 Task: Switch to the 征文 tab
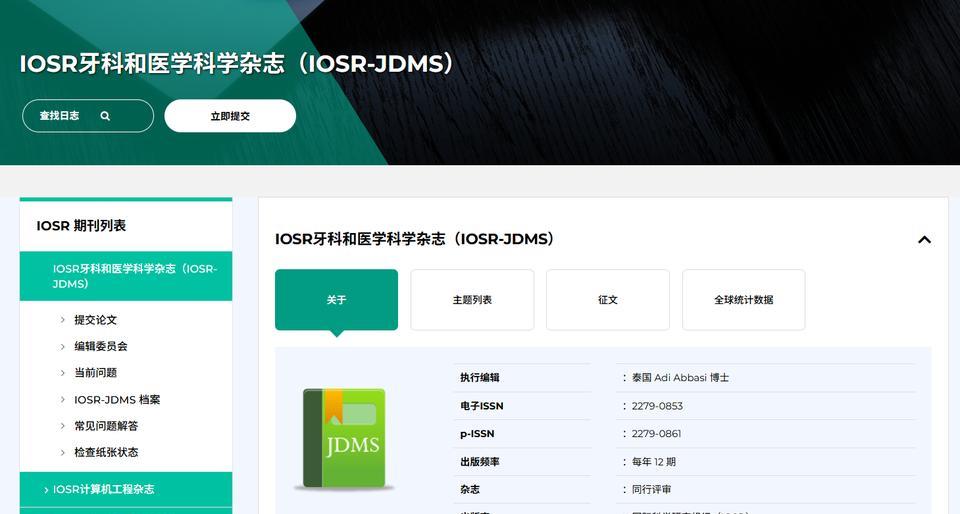tap(608, 300)
